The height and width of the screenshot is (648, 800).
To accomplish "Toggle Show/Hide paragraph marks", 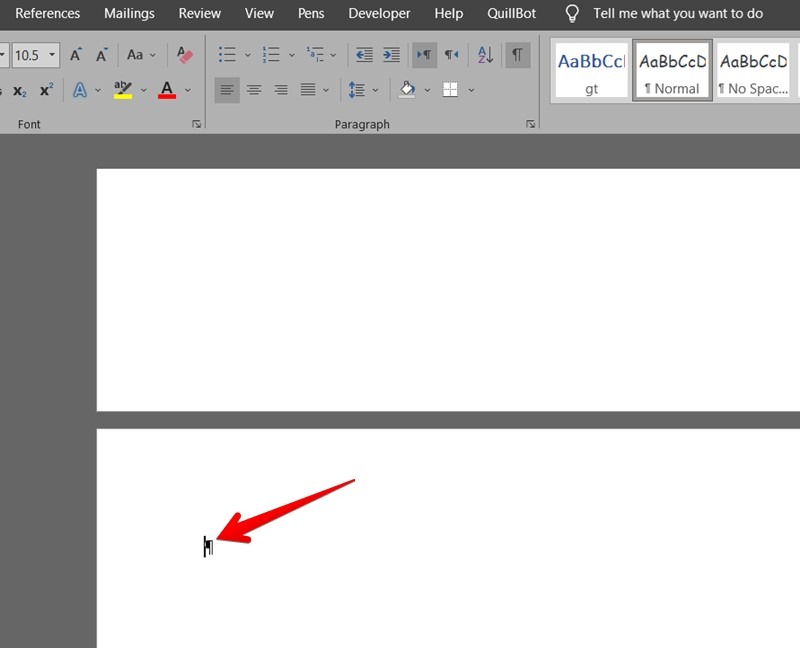I will (x=517, y=55).
